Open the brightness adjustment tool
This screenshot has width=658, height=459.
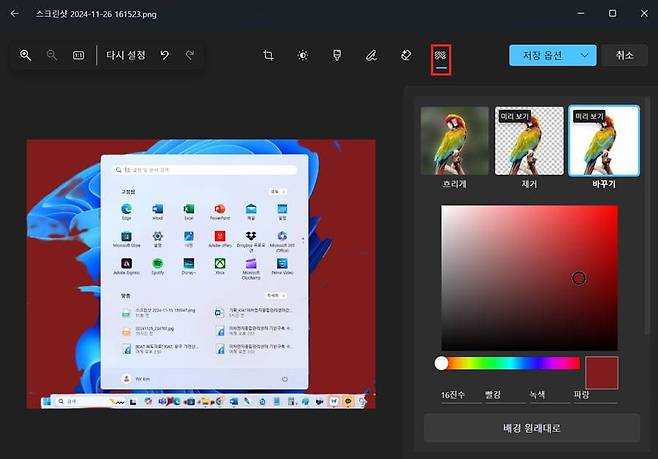303,56
